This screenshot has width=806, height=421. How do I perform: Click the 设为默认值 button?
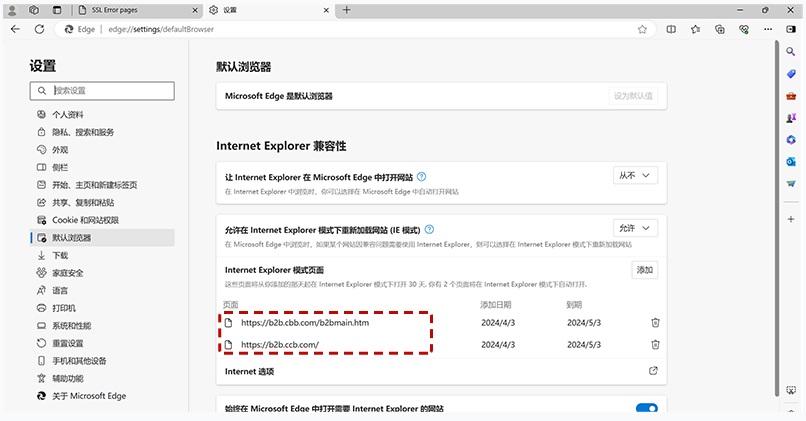click(x=633, y=96)
